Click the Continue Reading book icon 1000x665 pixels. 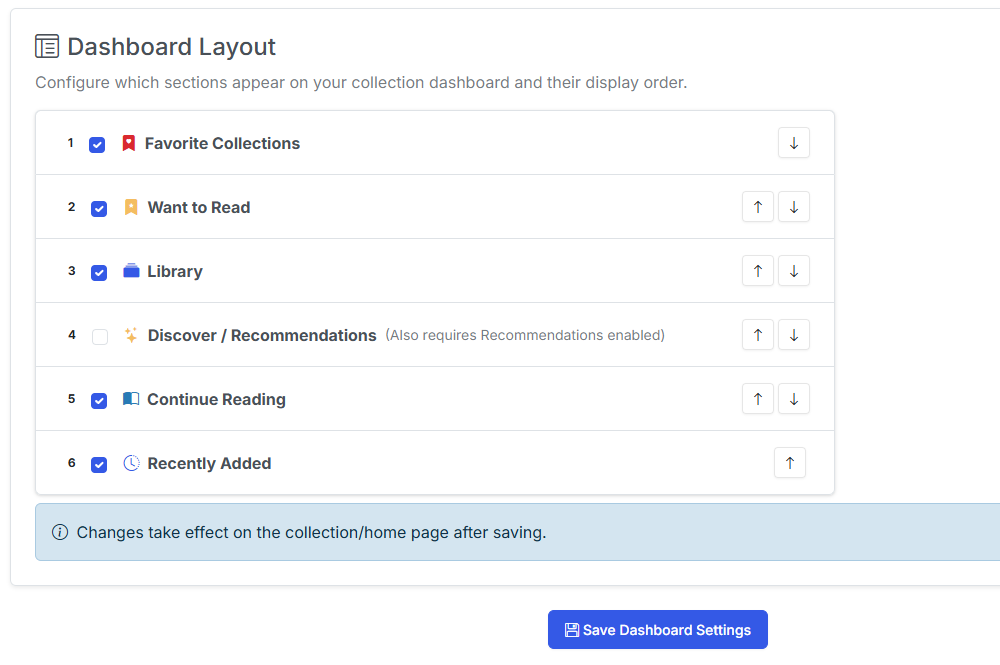point(130,398)
